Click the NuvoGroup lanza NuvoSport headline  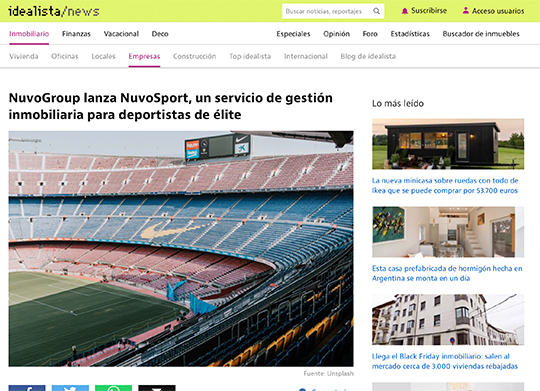(x=170, y=106)
